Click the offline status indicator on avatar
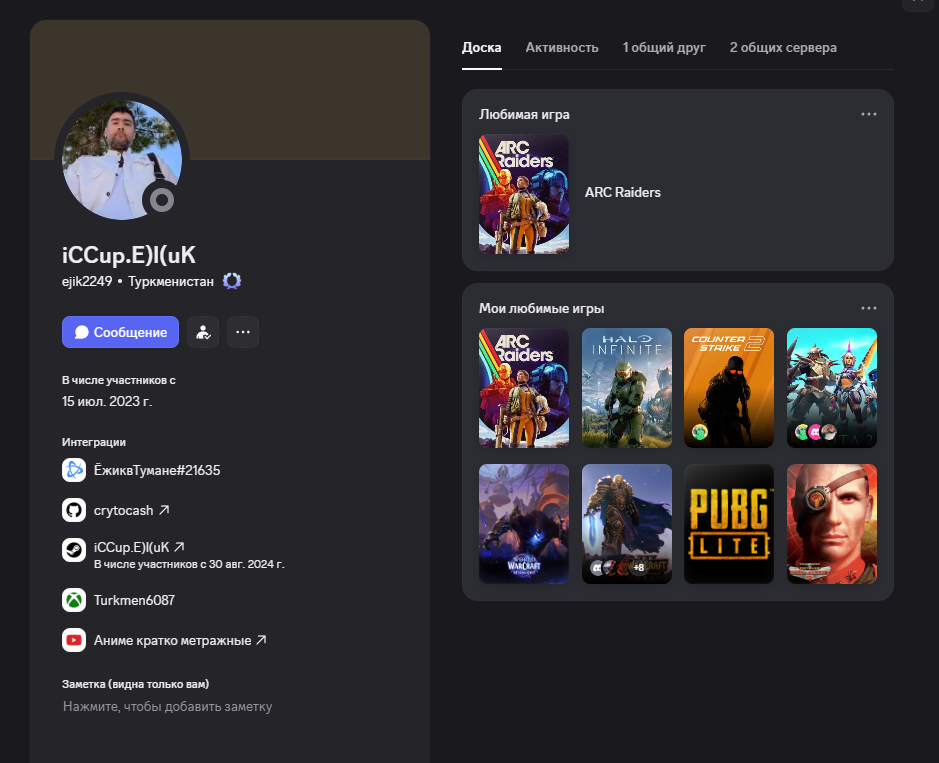The height and width of the screenshot is (763, 939). click(162, 199)
